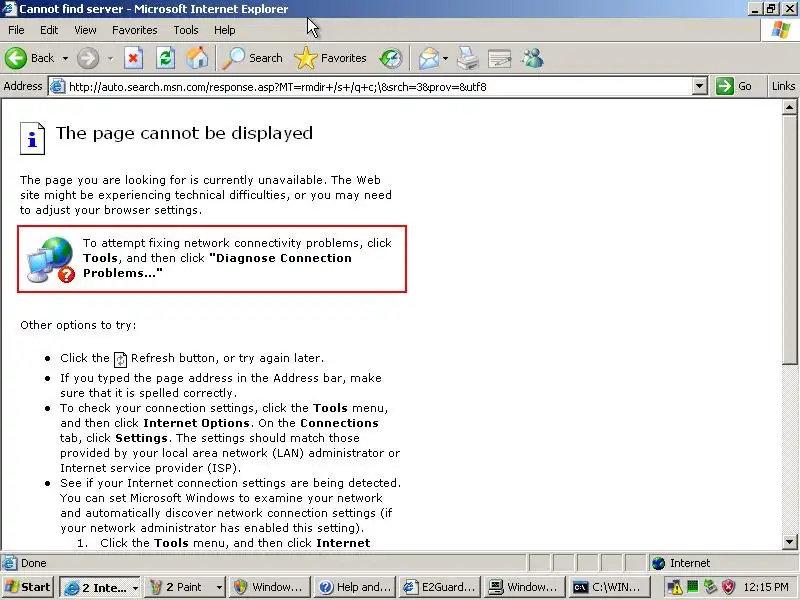Open the Back history dropdown arrow
This screenshot has height=600, width=800.
(x=65, y=59)
